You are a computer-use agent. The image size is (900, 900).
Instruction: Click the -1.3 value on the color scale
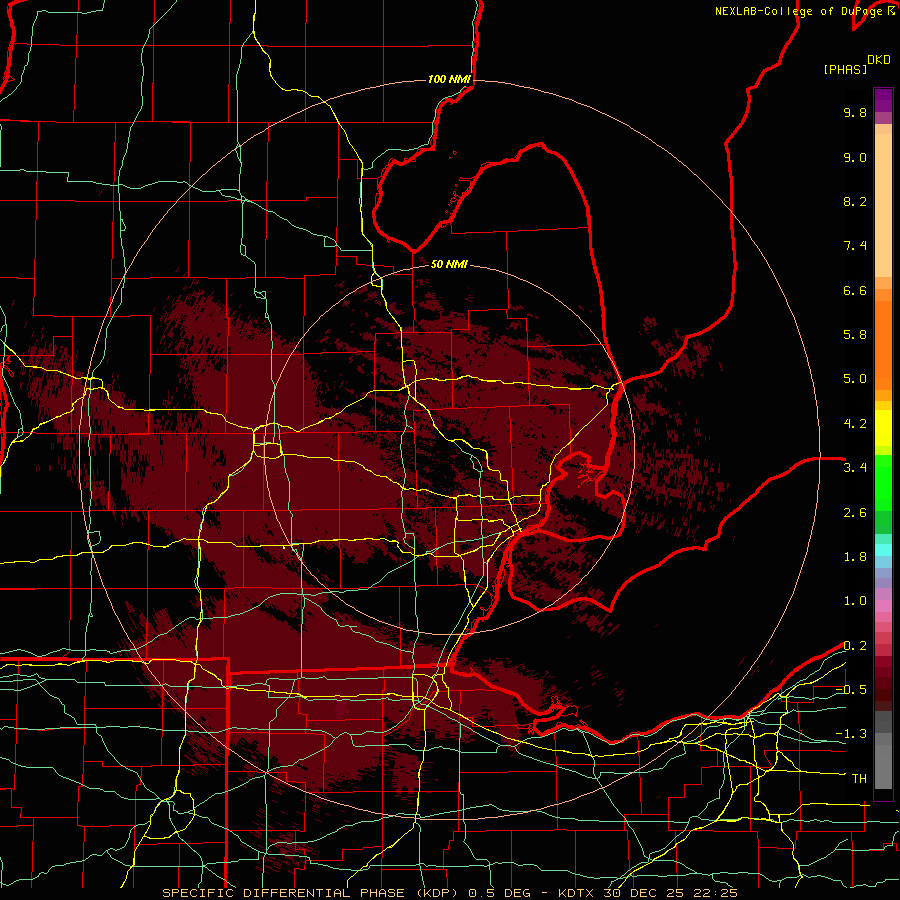tap(851, 734)
